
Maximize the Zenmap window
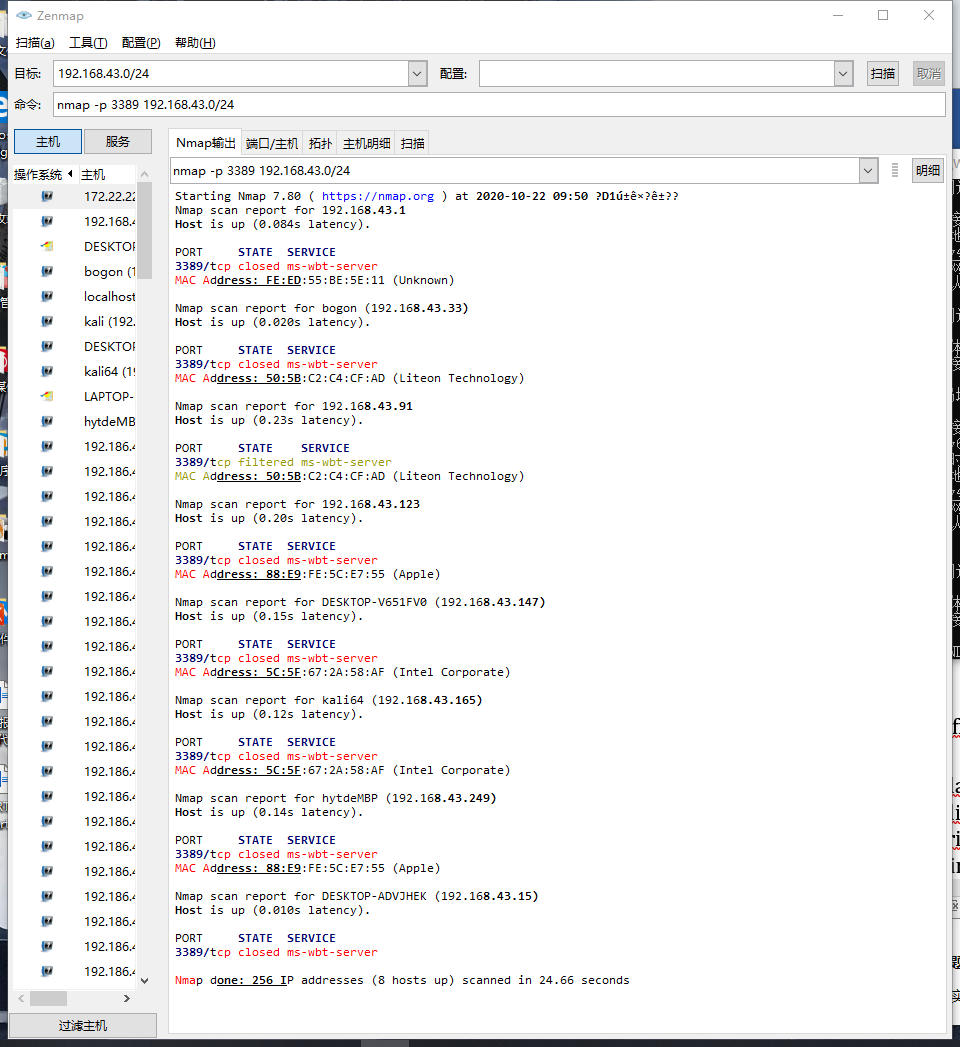[x=883, y=15]
